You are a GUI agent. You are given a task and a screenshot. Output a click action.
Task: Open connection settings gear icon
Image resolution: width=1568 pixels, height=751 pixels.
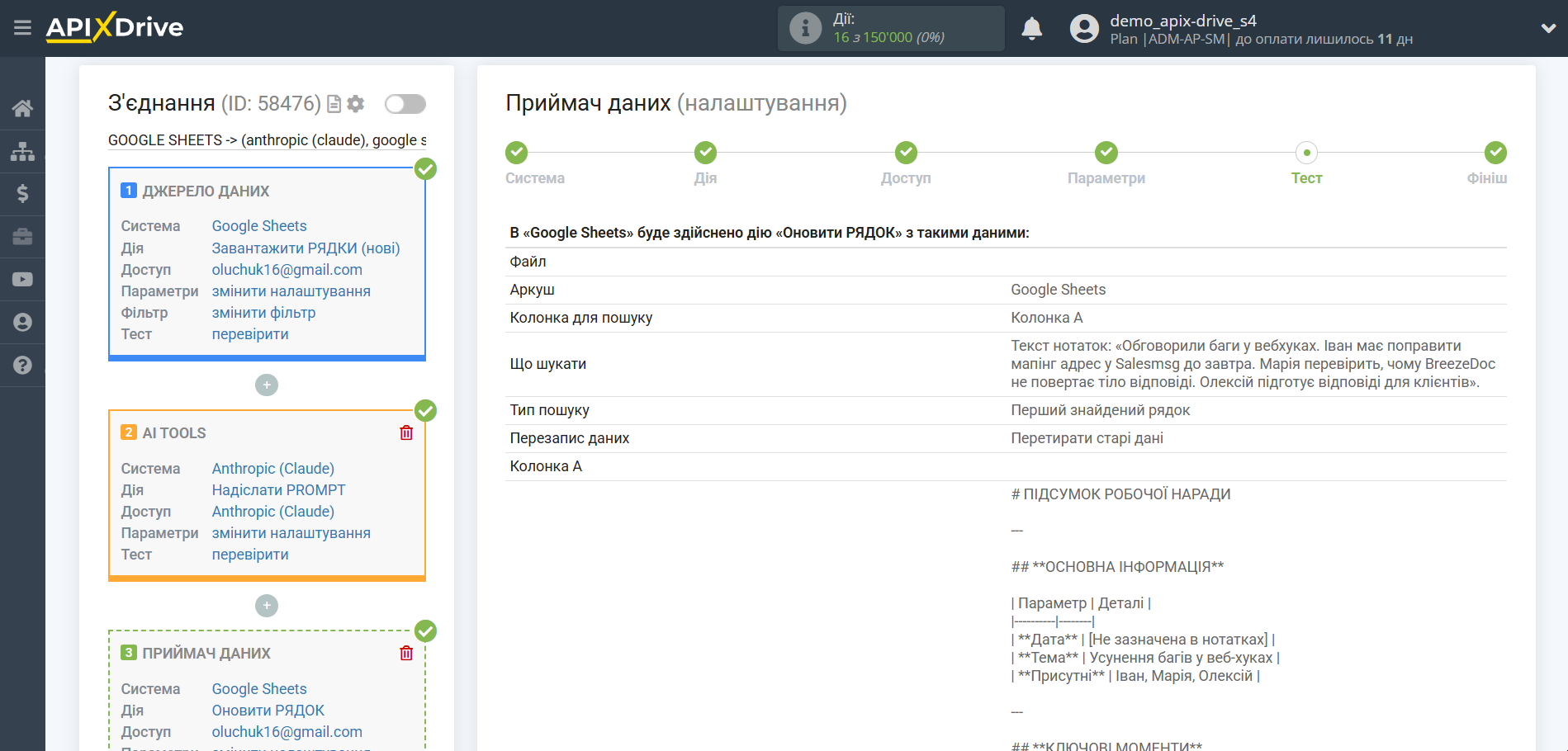pos(356,104)
